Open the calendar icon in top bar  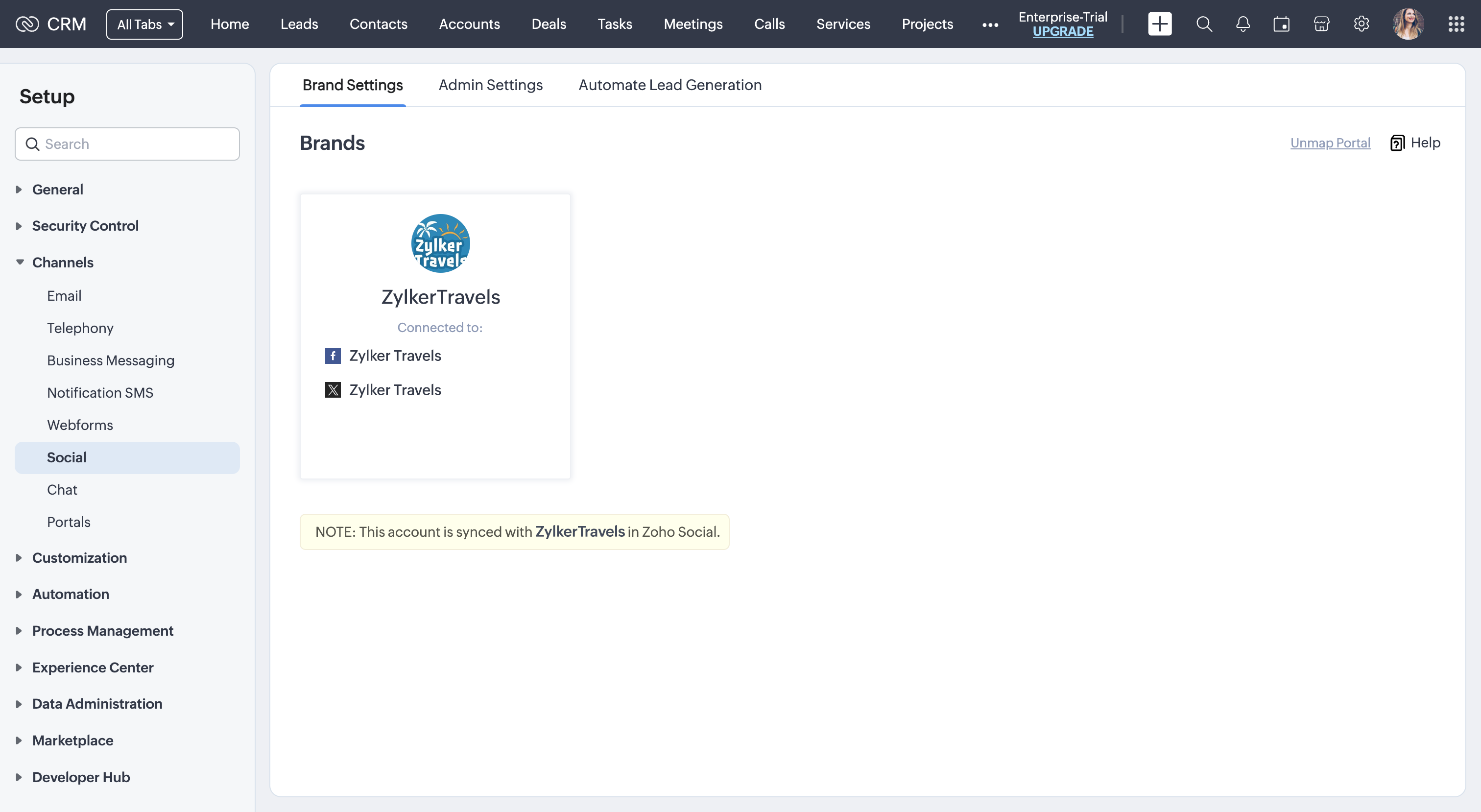coord(1281,24)
